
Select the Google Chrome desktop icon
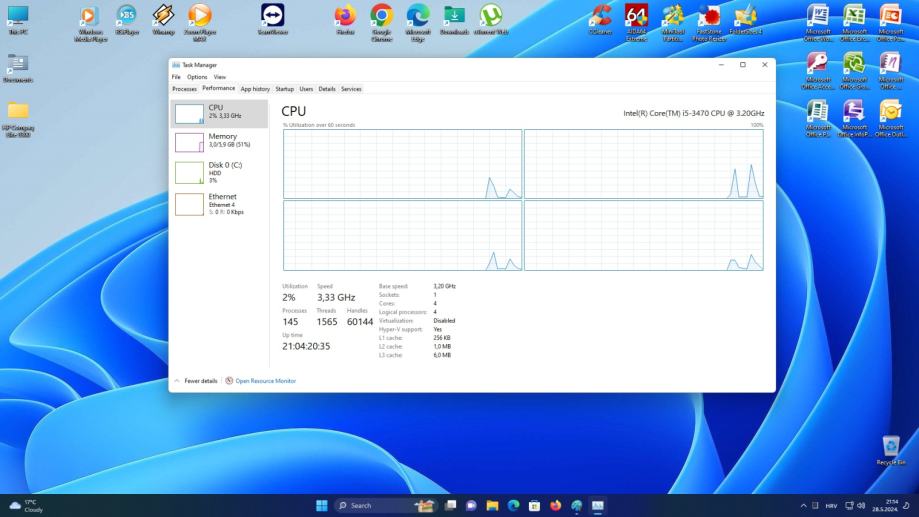point(381,17)
